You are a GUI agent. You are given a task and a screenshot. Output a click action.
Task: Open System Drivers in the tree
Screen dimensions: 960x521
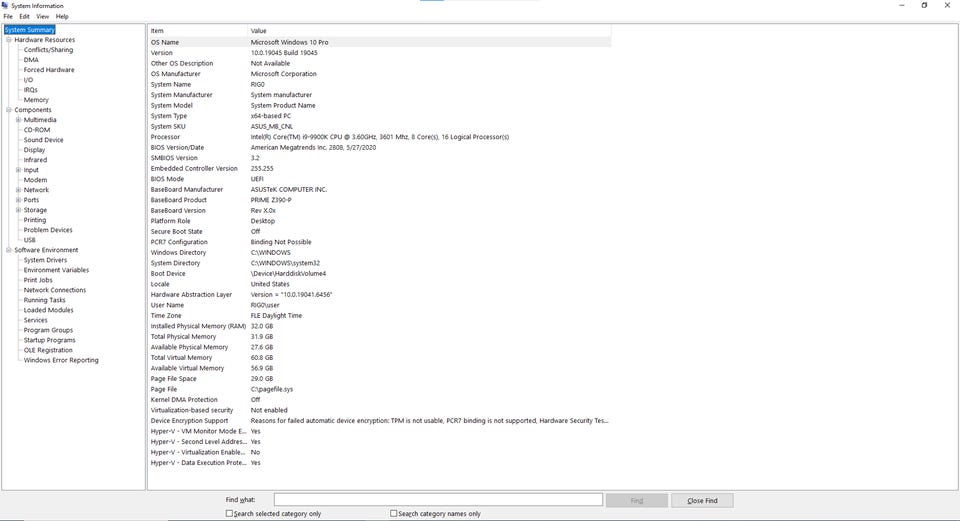(x=45, y=260)
